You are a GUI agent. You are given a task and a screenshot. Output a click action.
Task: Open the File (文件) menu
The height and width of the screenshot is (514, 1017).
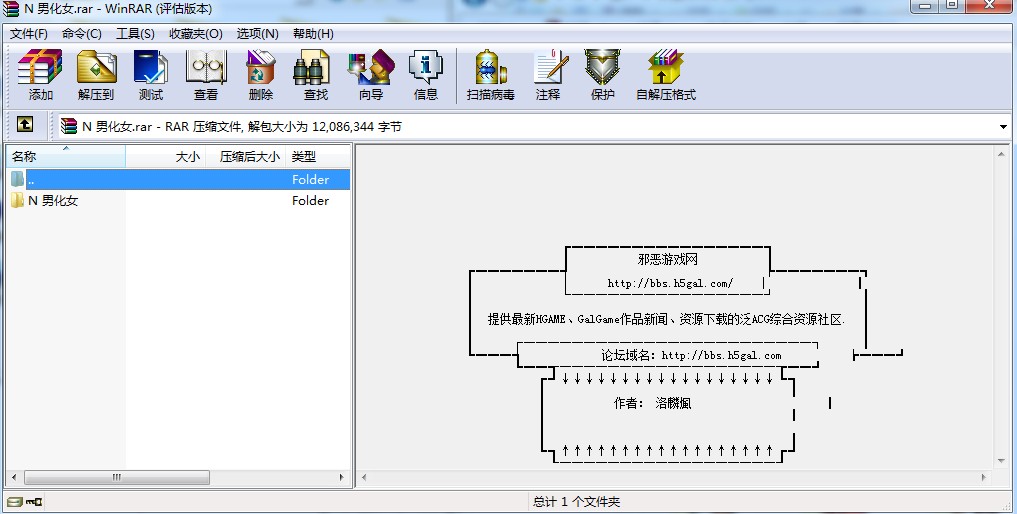pyautogui.click(x=29, y=33)
